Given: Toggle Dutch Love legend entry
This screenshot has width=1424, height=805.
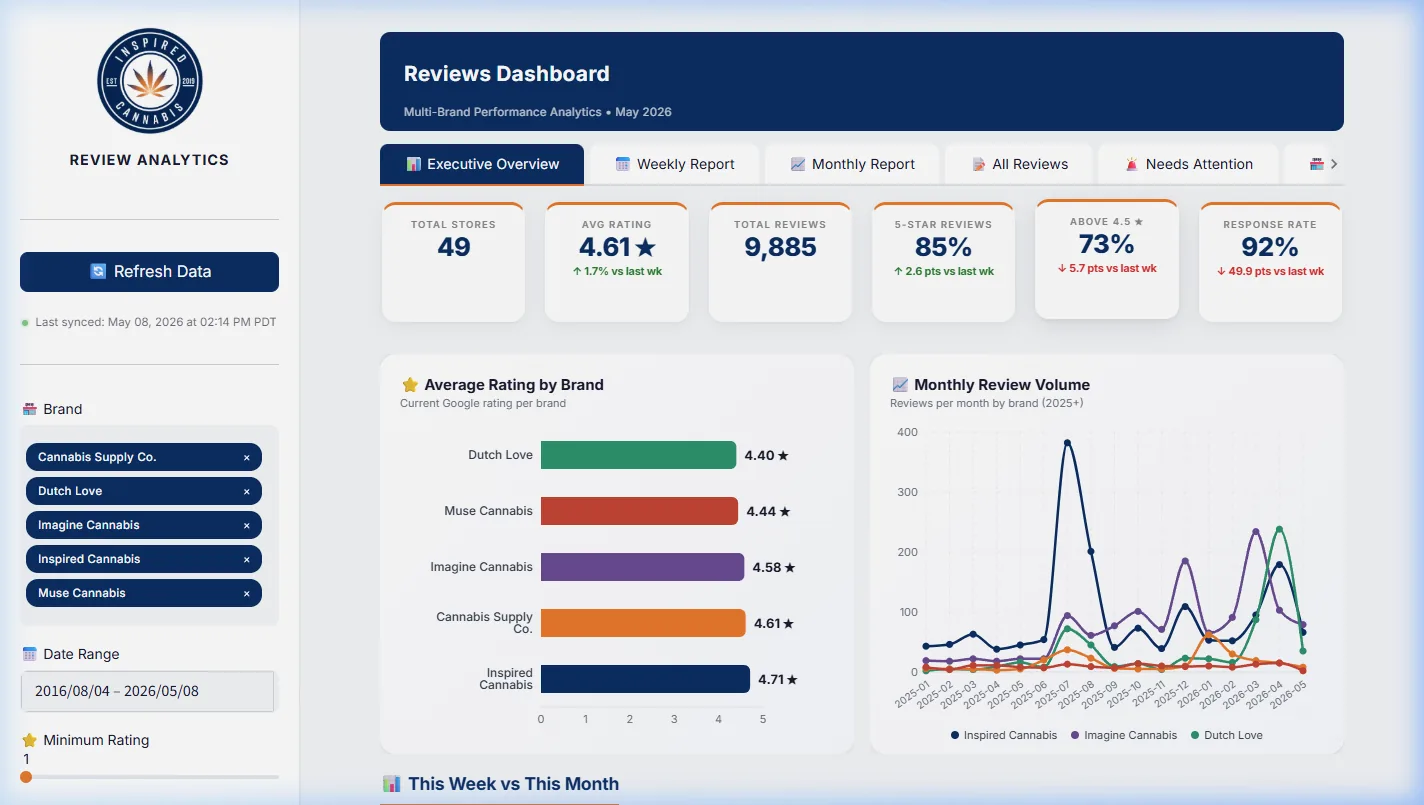Looking at the screenshot, I should click(1226, 735).
